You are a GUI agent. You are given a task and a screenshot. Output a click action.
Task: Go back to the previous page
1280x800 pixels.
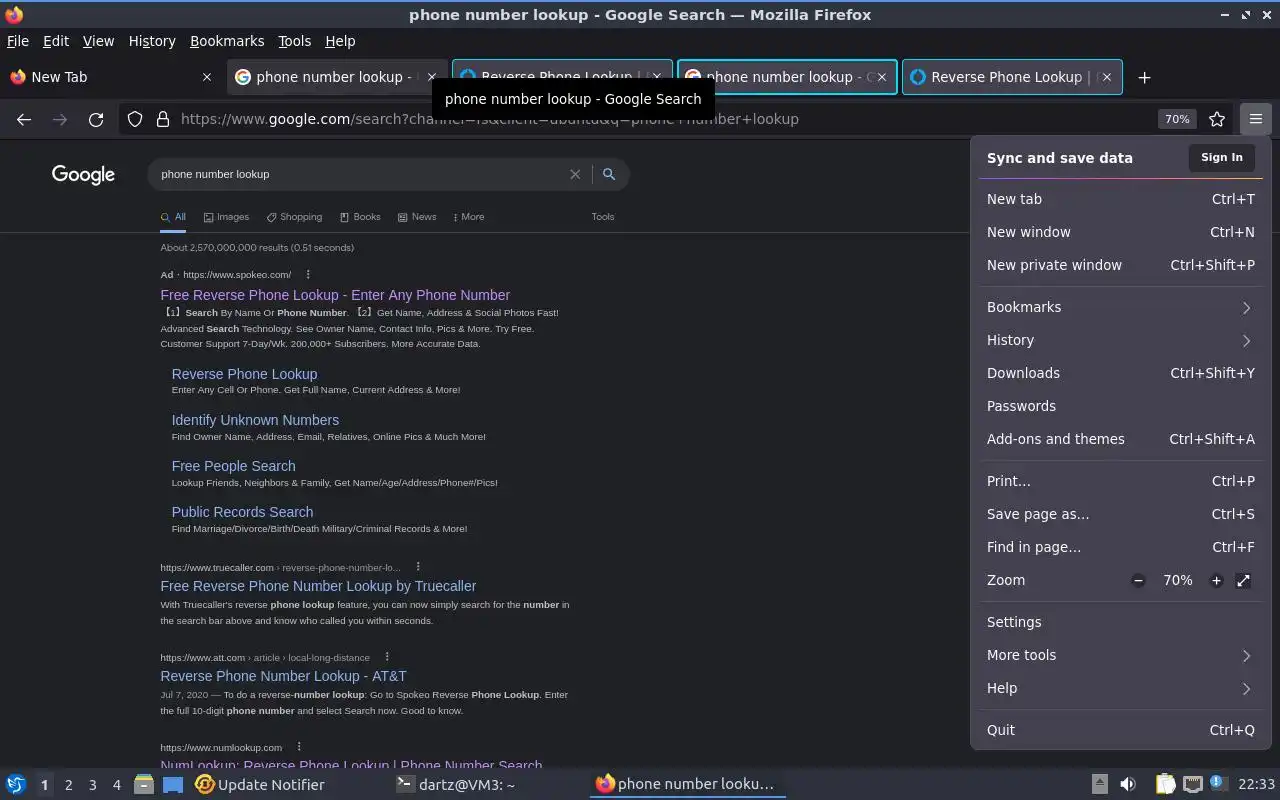pos(24,119)
